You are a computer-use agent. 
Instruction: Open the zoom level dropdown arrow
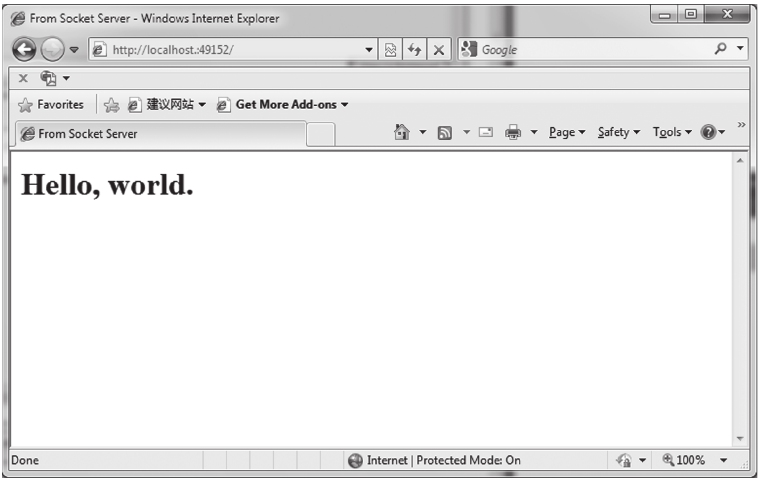click(723, 460)
